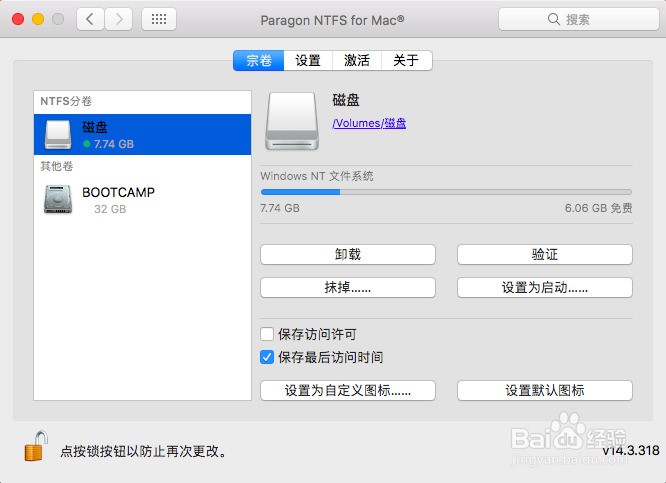Show all preferences grid icon
The height and width of the screenshot is (483, 666).
pyautogui.click(x=159, y=19)
